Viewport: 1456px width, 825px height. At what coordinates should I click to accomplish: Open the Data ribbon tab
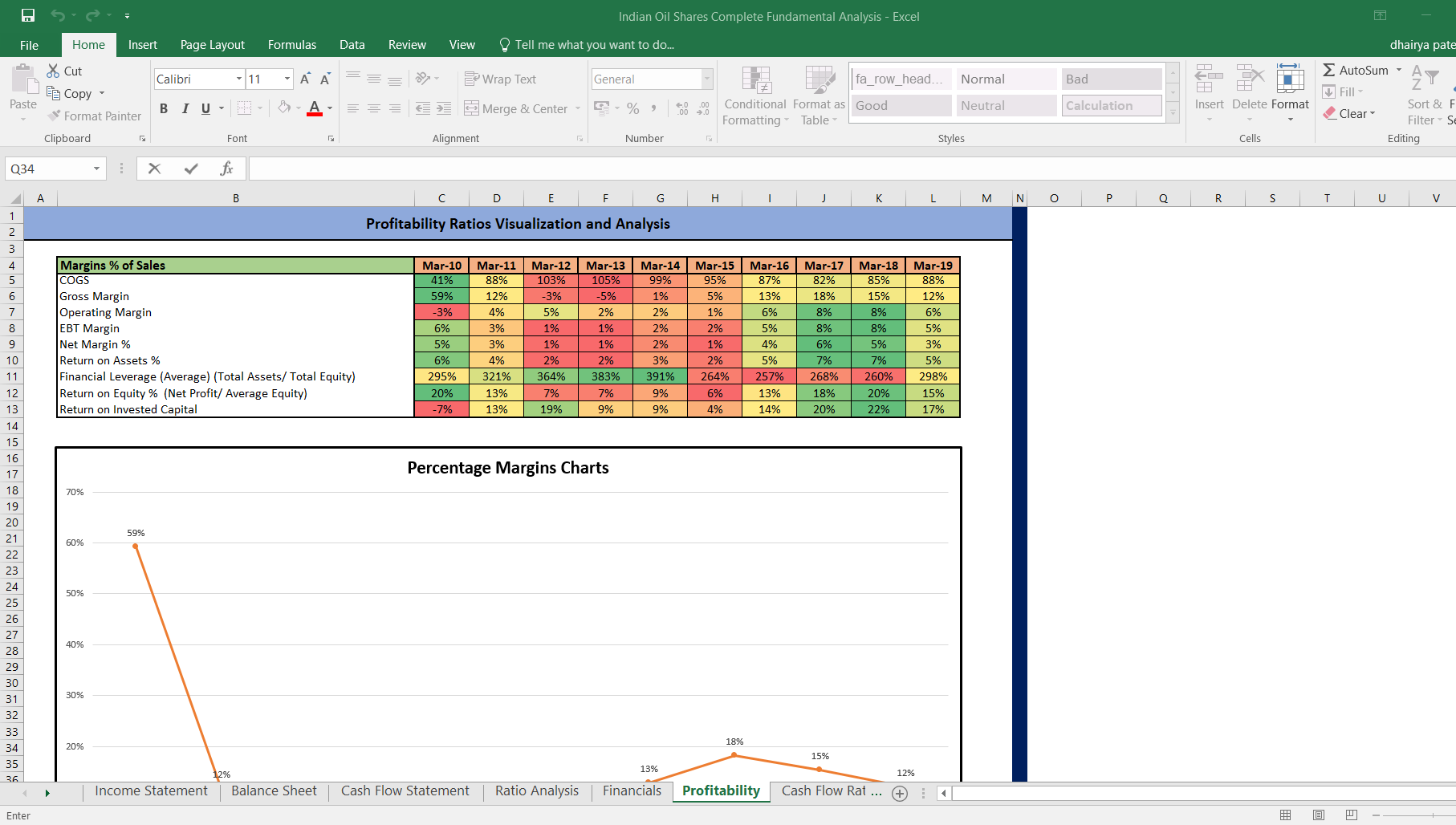pyautogui.click(x=352, y=45)
